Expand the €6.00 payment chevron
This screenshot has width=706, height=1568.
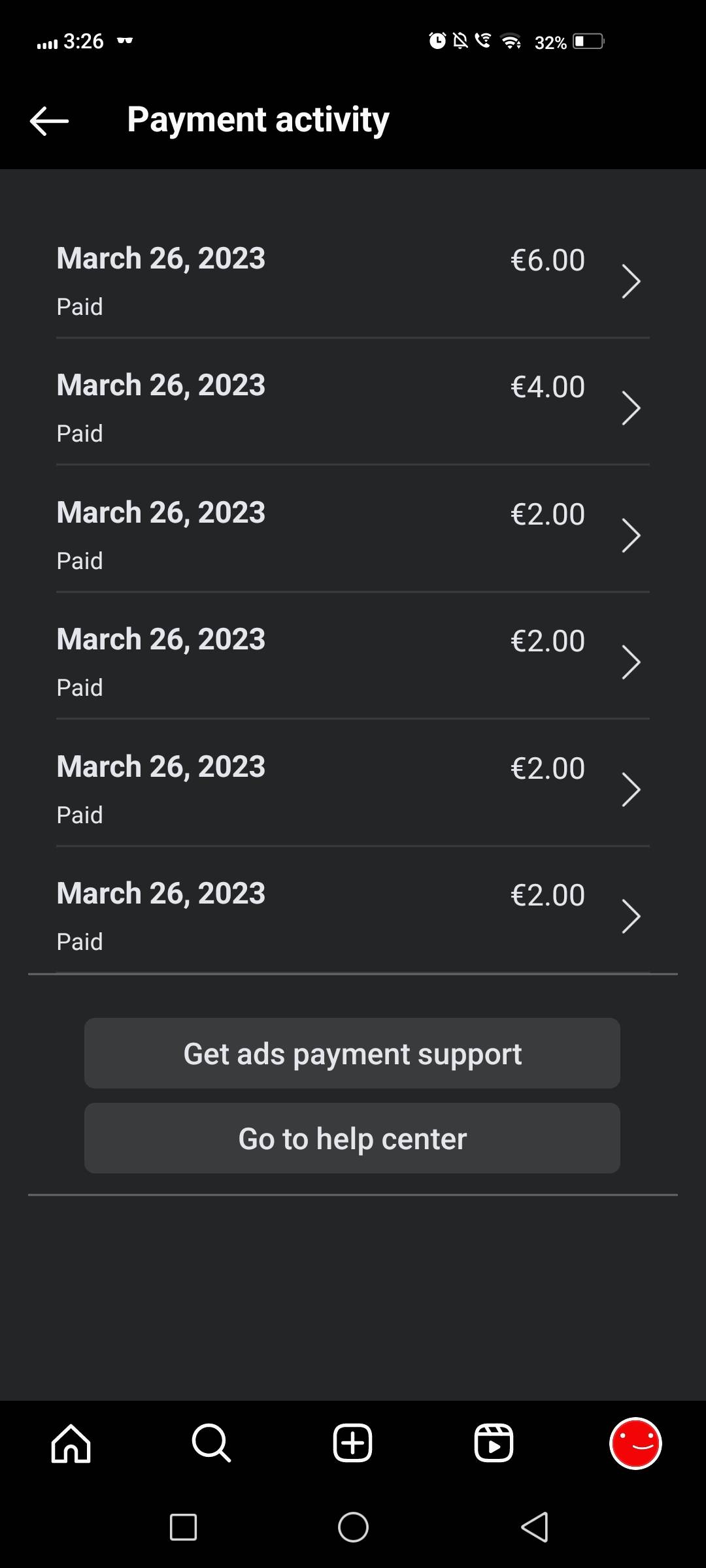point(630,282)
